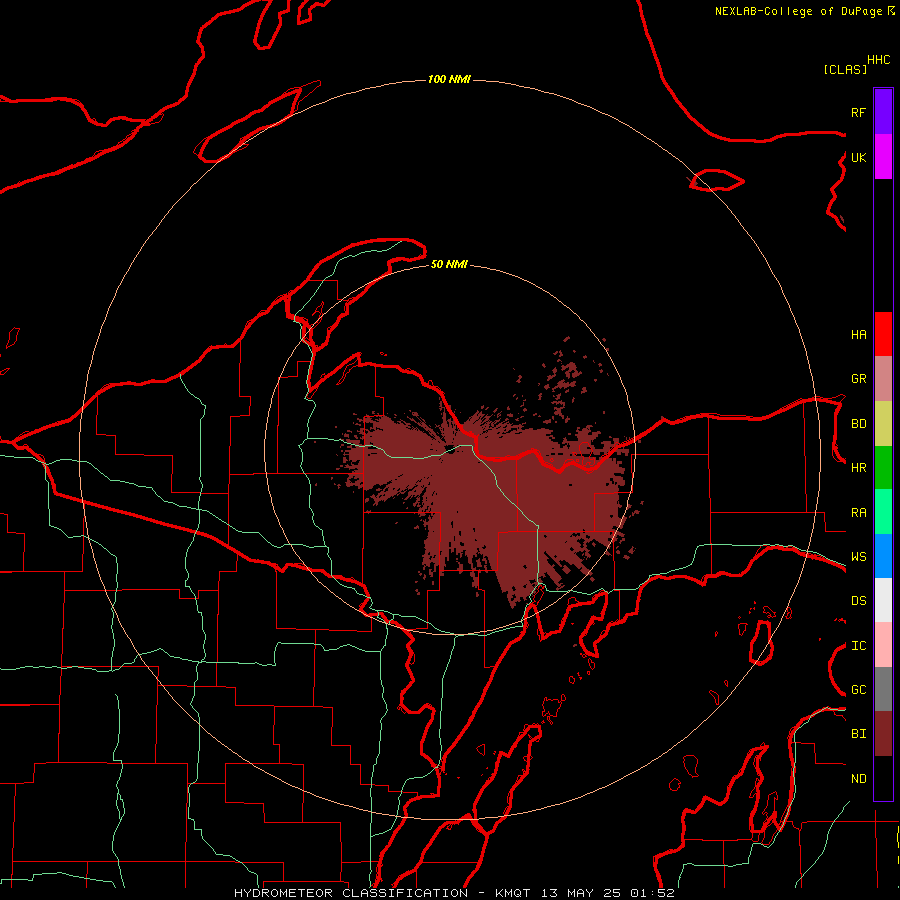
Task: Click the DS legend label
Action: (x=858, y=601)
